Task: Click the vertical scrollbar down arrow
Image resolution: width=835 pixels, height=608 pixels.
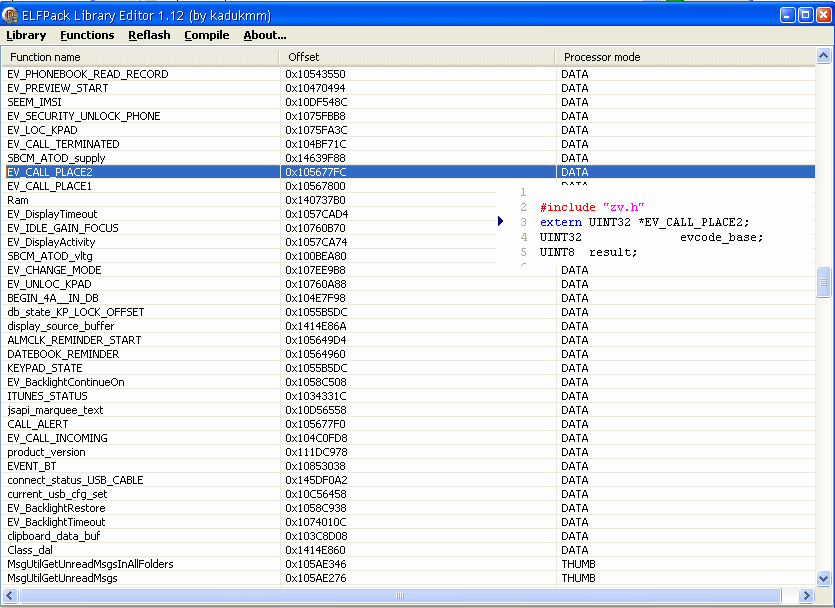Action: [x=823, y=578]
